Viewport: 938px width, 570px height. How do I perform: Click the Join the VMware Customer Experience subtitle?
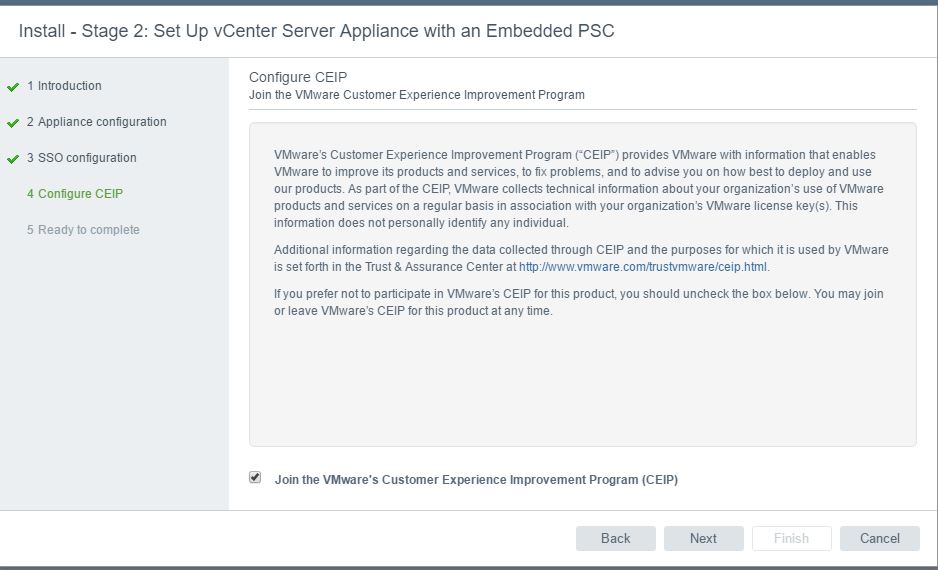(417, 95)
